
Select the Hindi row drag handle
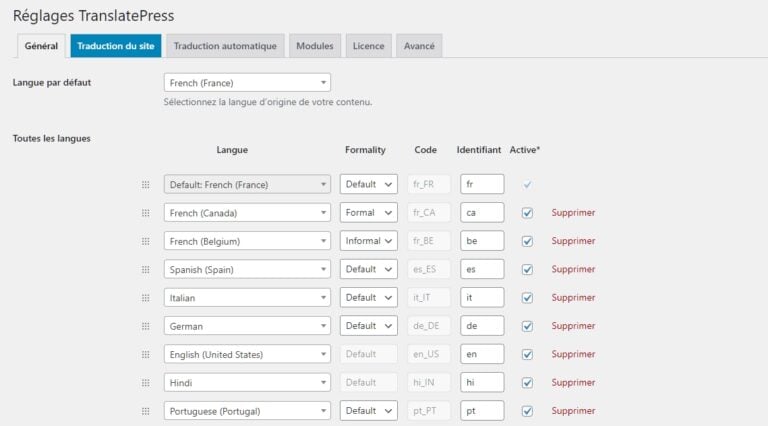(145, 382)
